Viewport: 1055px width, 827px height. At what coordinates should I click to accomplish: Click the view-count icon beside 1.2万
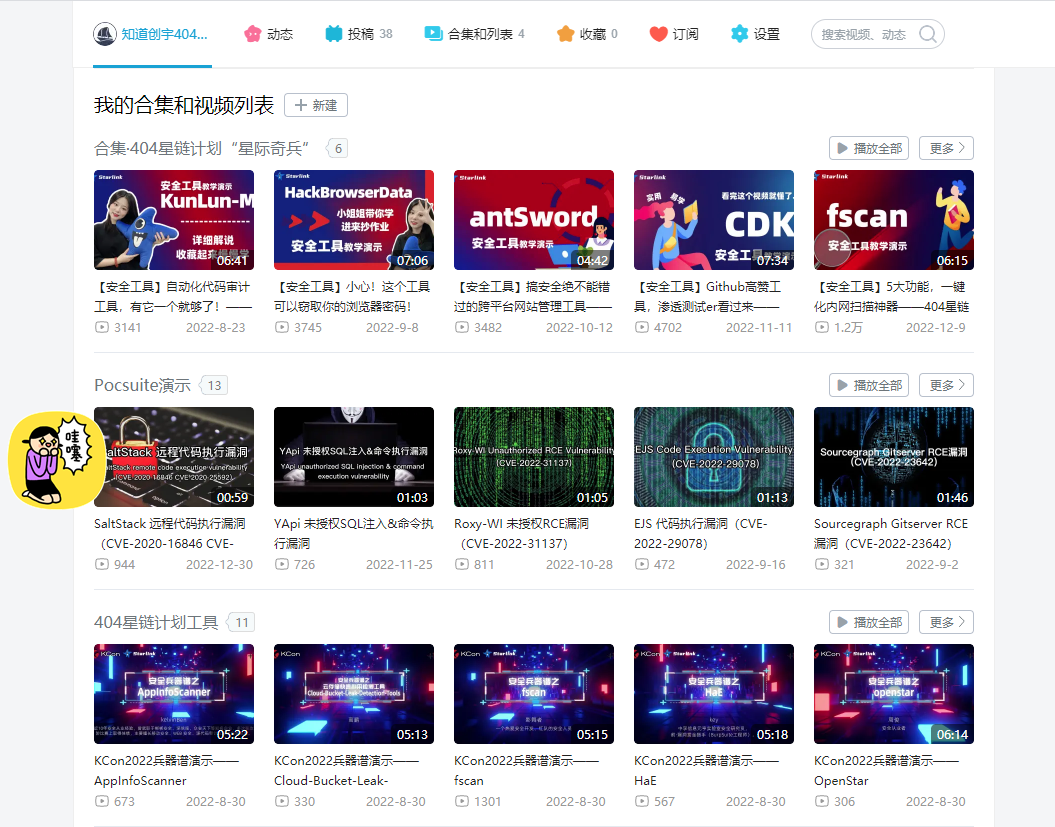(822, 327)
